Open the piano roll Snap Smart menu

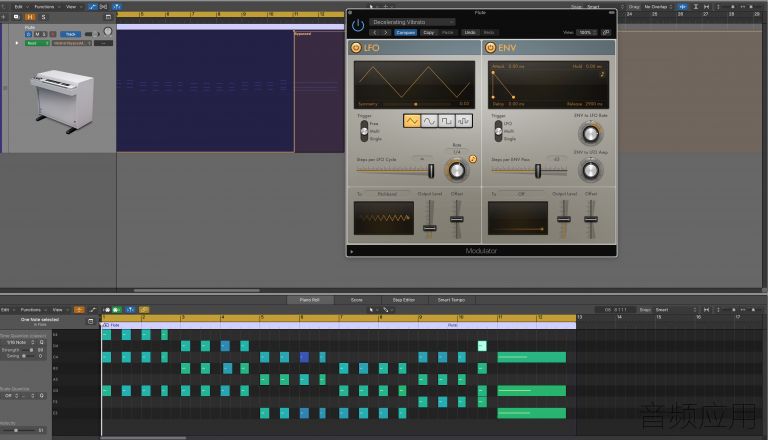tap(676, 310)
